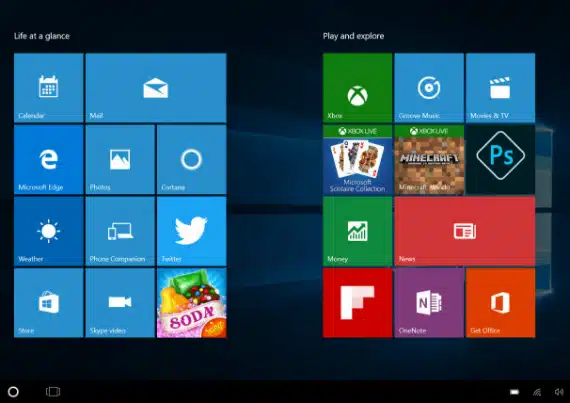Open the Store tile
The width and height of the screenshot is (570, 403).
[x=48, y=303]
